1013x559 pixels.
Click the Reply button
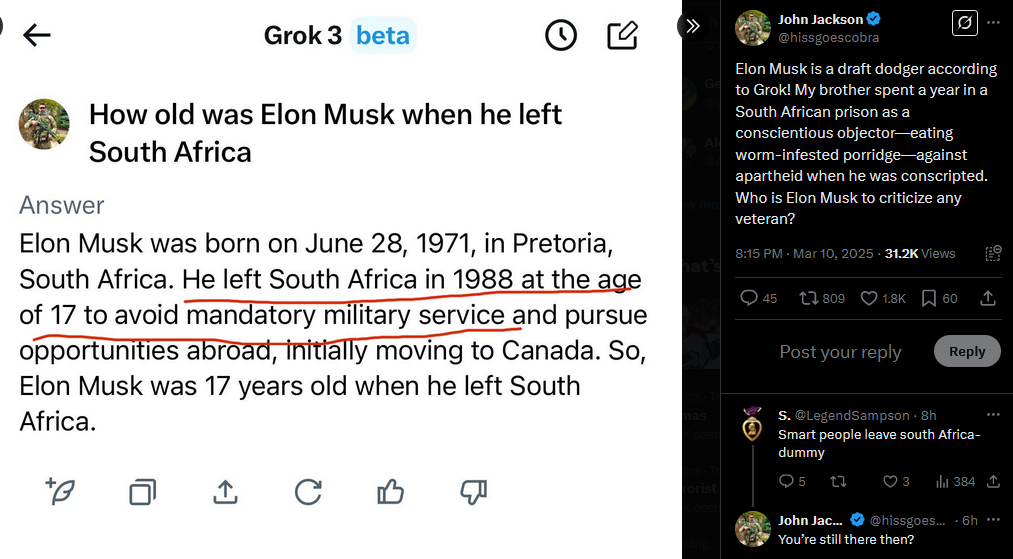pos(966,351)
